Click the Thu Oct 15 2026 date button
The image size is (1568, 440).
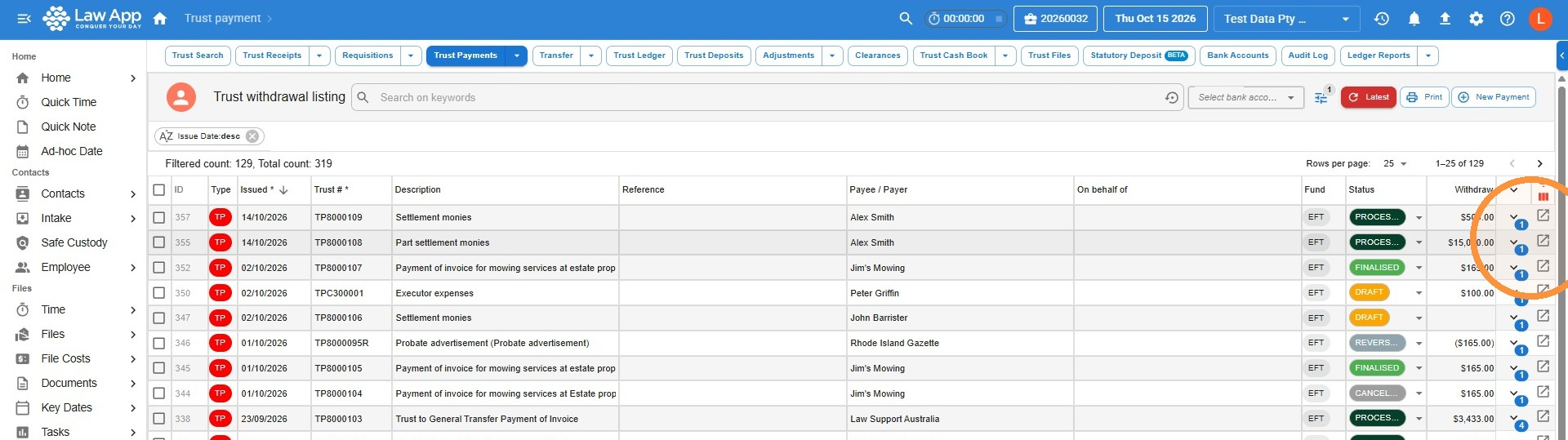(x=1155, y=19)
